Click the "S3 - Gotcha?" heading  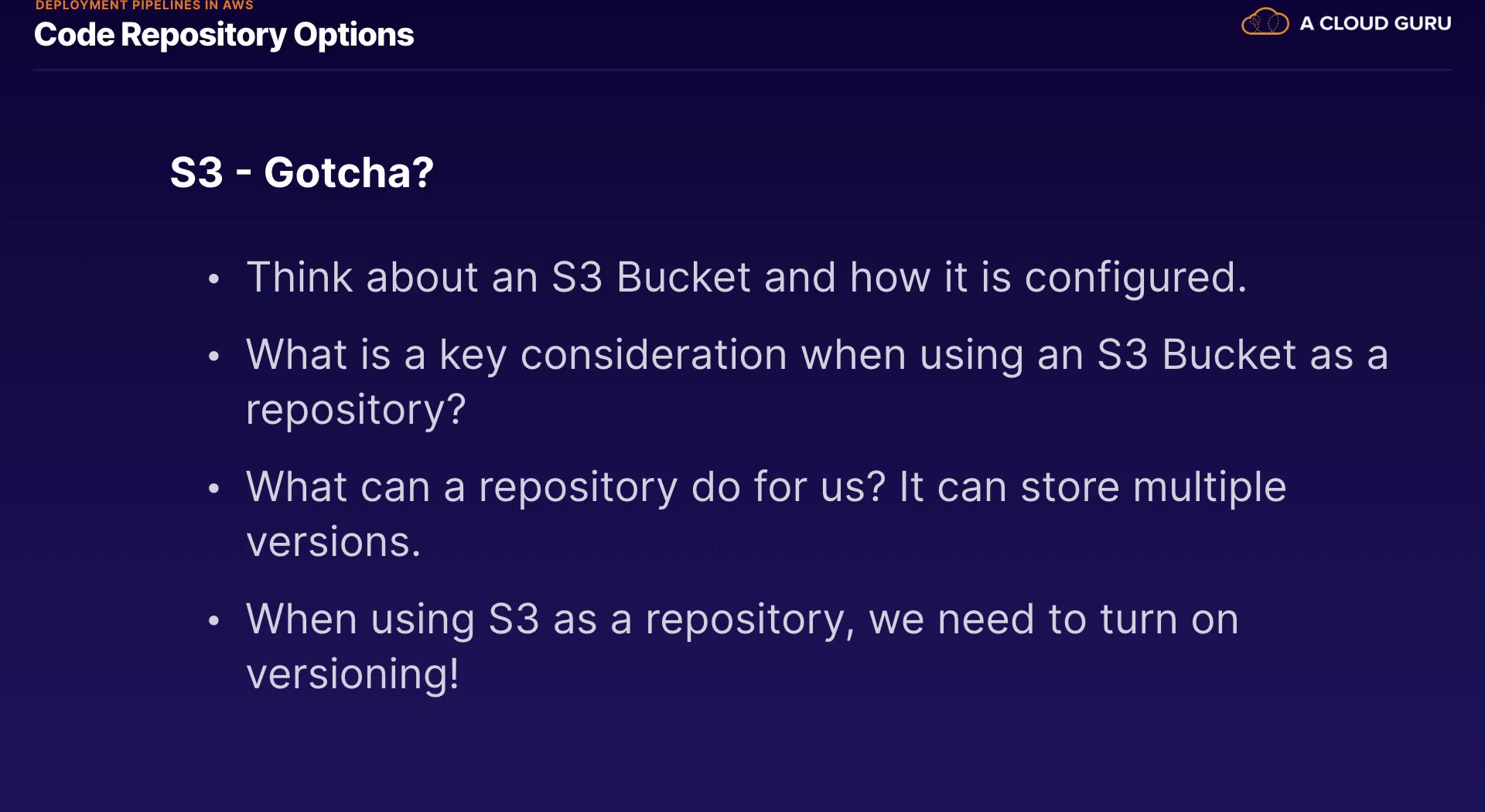(302, 172)
